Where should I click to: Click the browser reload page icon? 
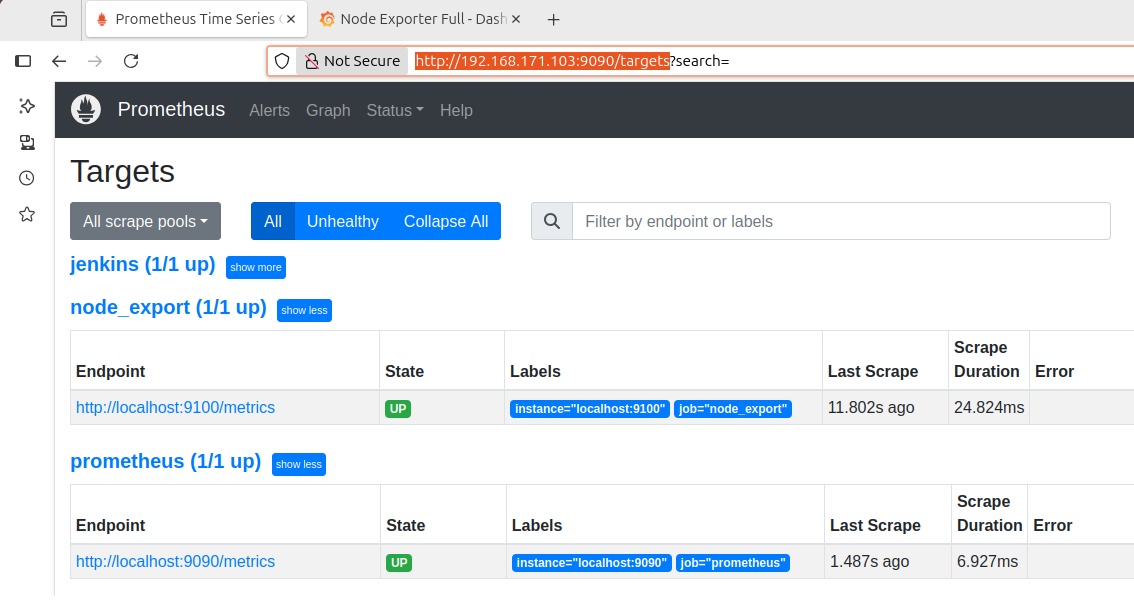click(x=130, y=61)
